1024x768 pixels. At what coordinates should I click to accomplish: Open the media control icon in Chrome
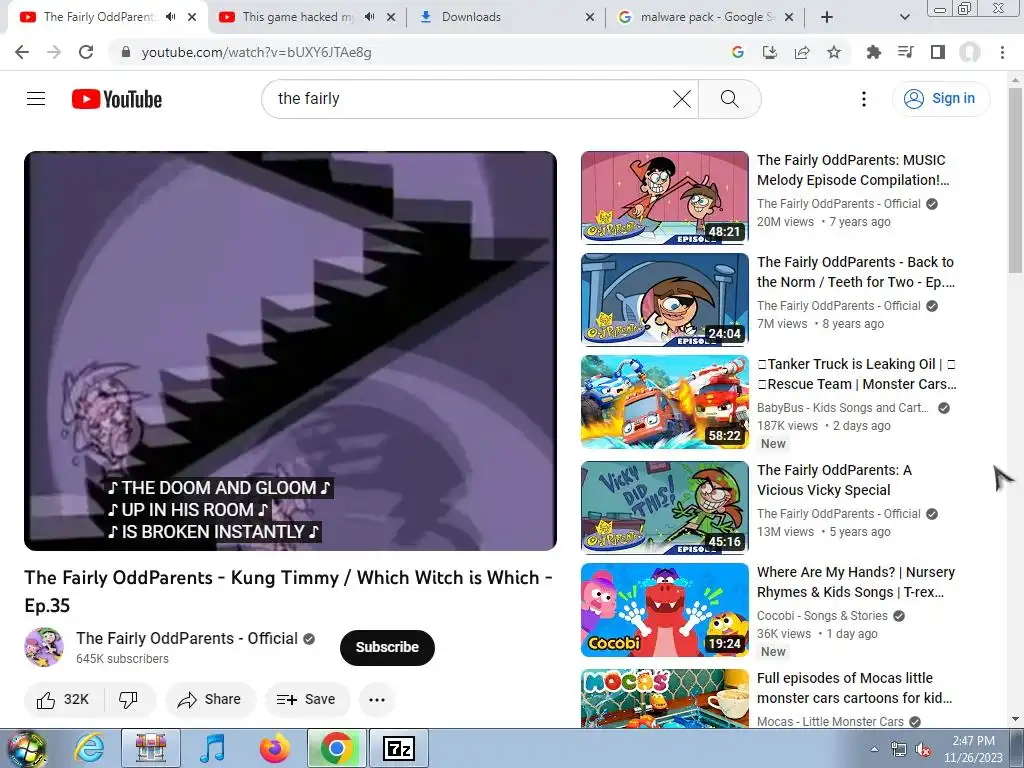906,52
